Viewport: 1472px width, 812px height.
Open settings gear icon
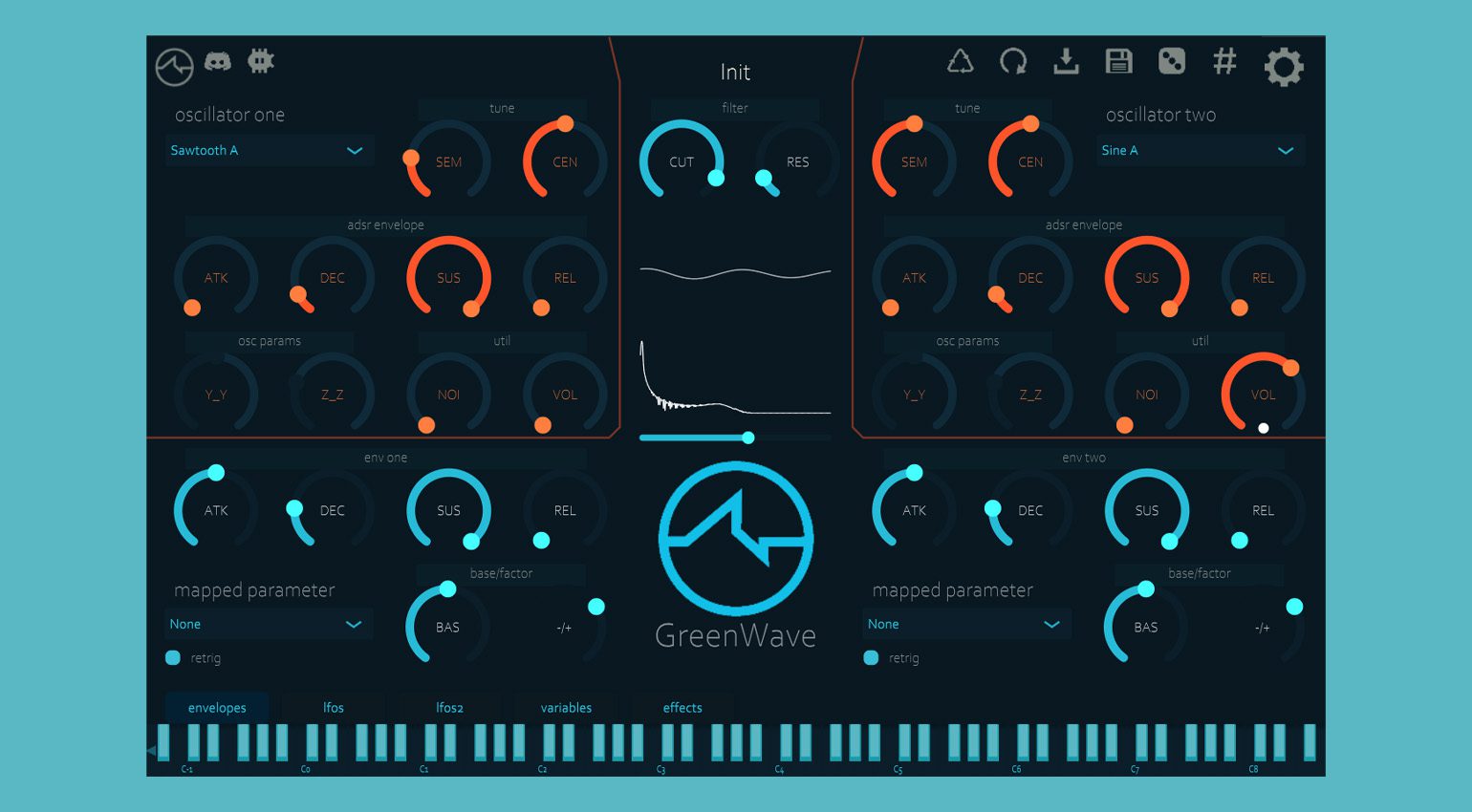1284,67
